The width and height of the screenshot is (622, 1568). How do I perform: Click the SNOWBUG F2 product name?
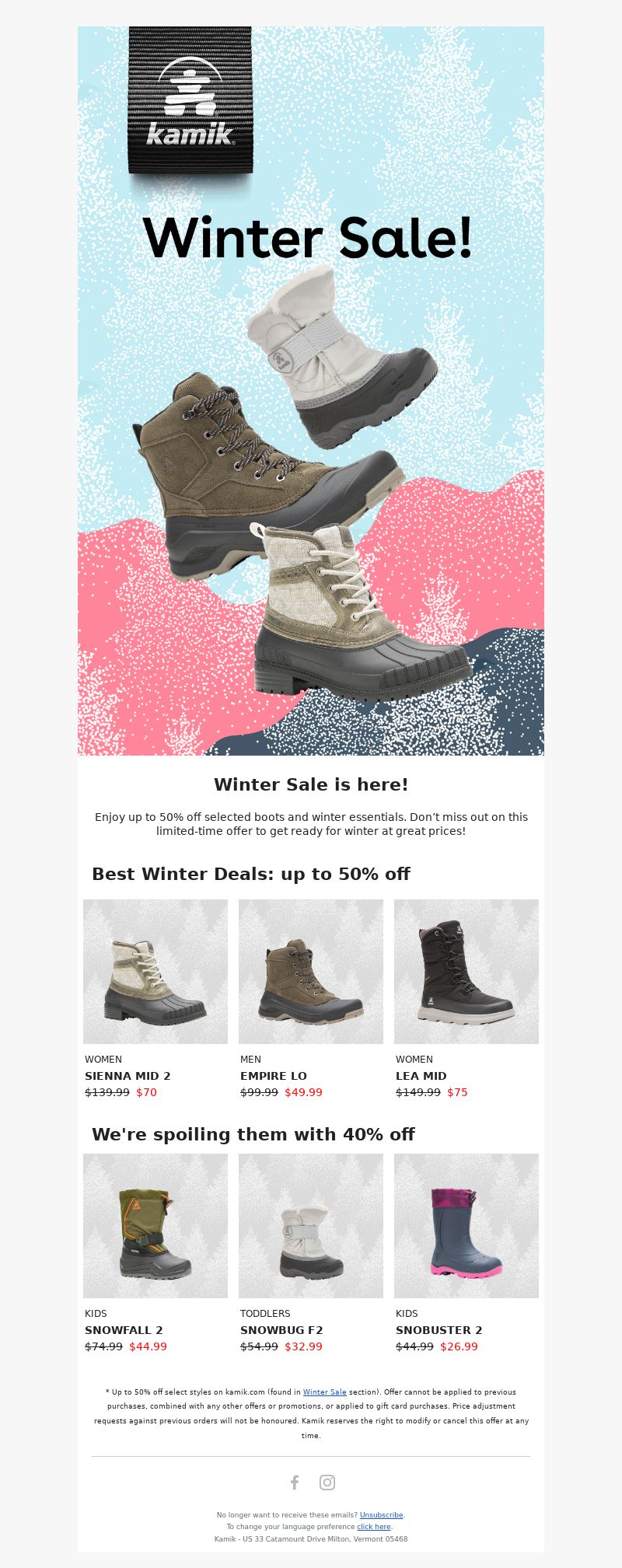(281, 1330)
